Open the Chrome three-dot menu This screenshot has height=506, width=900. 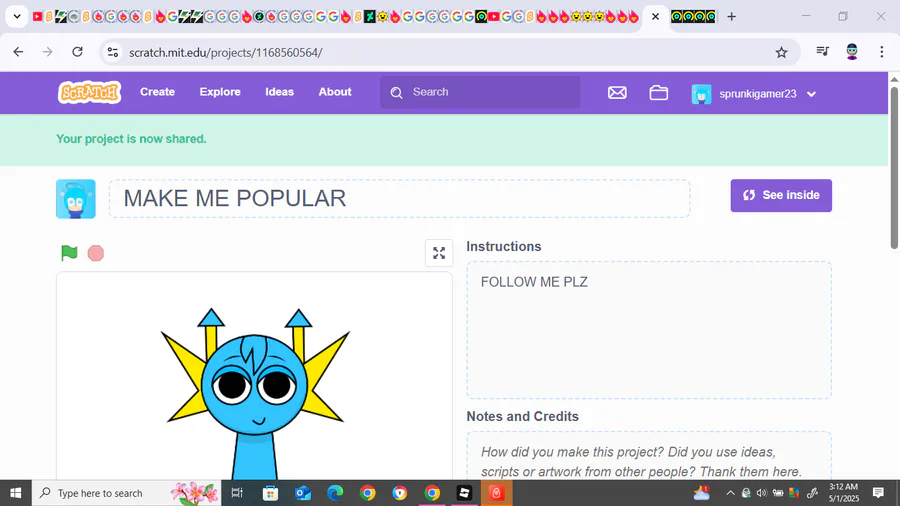pyautogui.click(x=882, y=52)
